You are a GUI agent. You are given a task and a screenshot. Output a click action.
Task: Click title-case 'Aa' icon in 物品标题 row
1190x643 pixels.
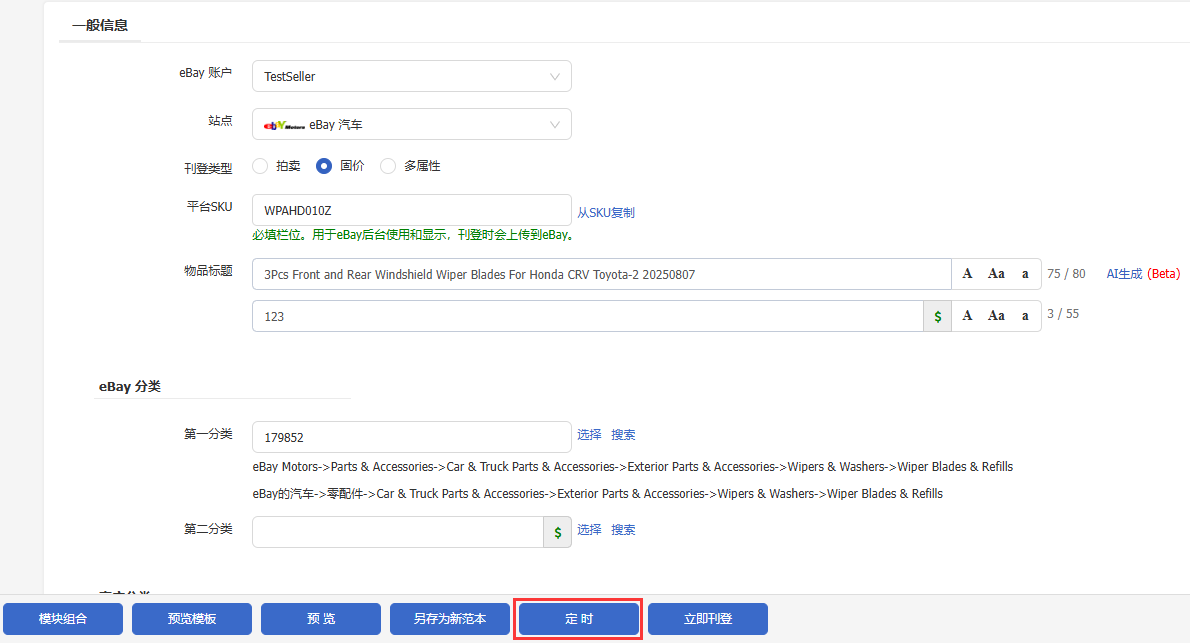[996, 274]
